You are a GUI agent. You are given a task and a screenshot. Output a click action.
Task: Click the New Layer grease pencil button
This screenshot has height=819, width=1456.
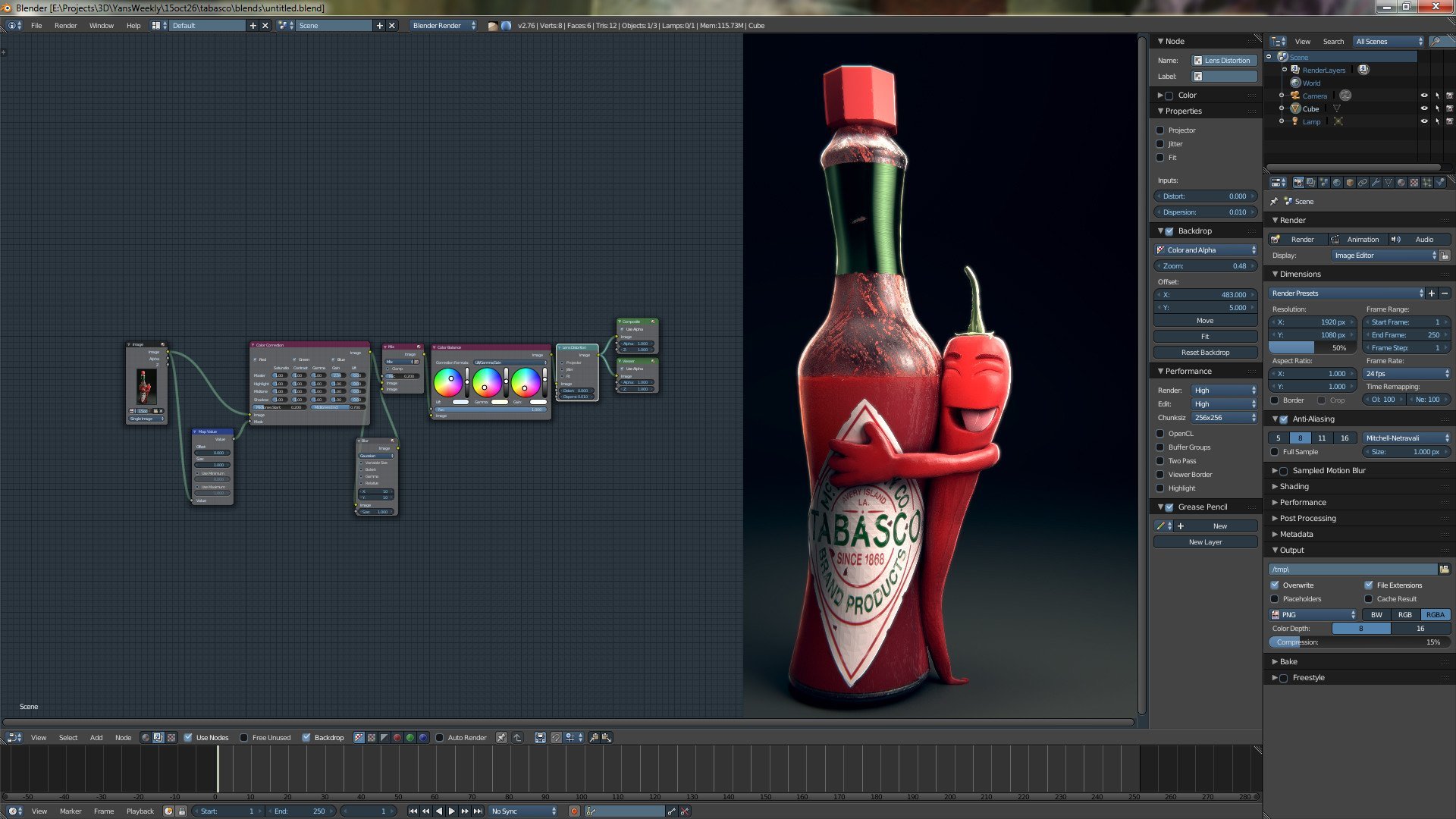tap(1205, 542)
